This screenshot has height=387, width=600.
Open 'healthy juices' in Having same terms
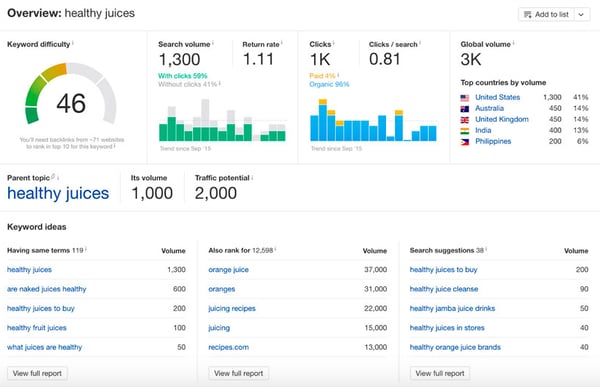click(x=29, y=269)
